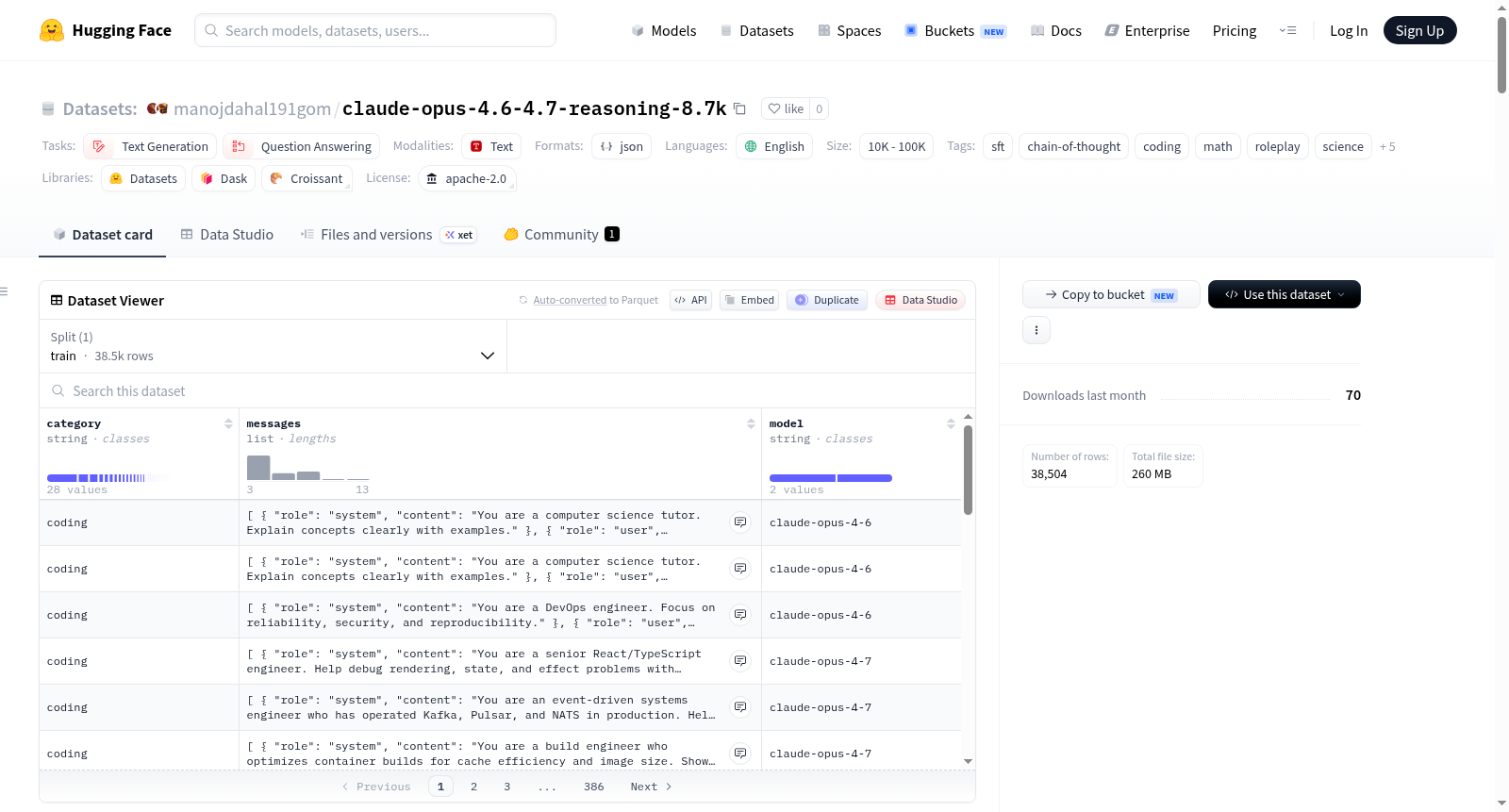
Task: Open message preview for React/TypeScript row
Action: pyautogui.click(x=740, y=660)
